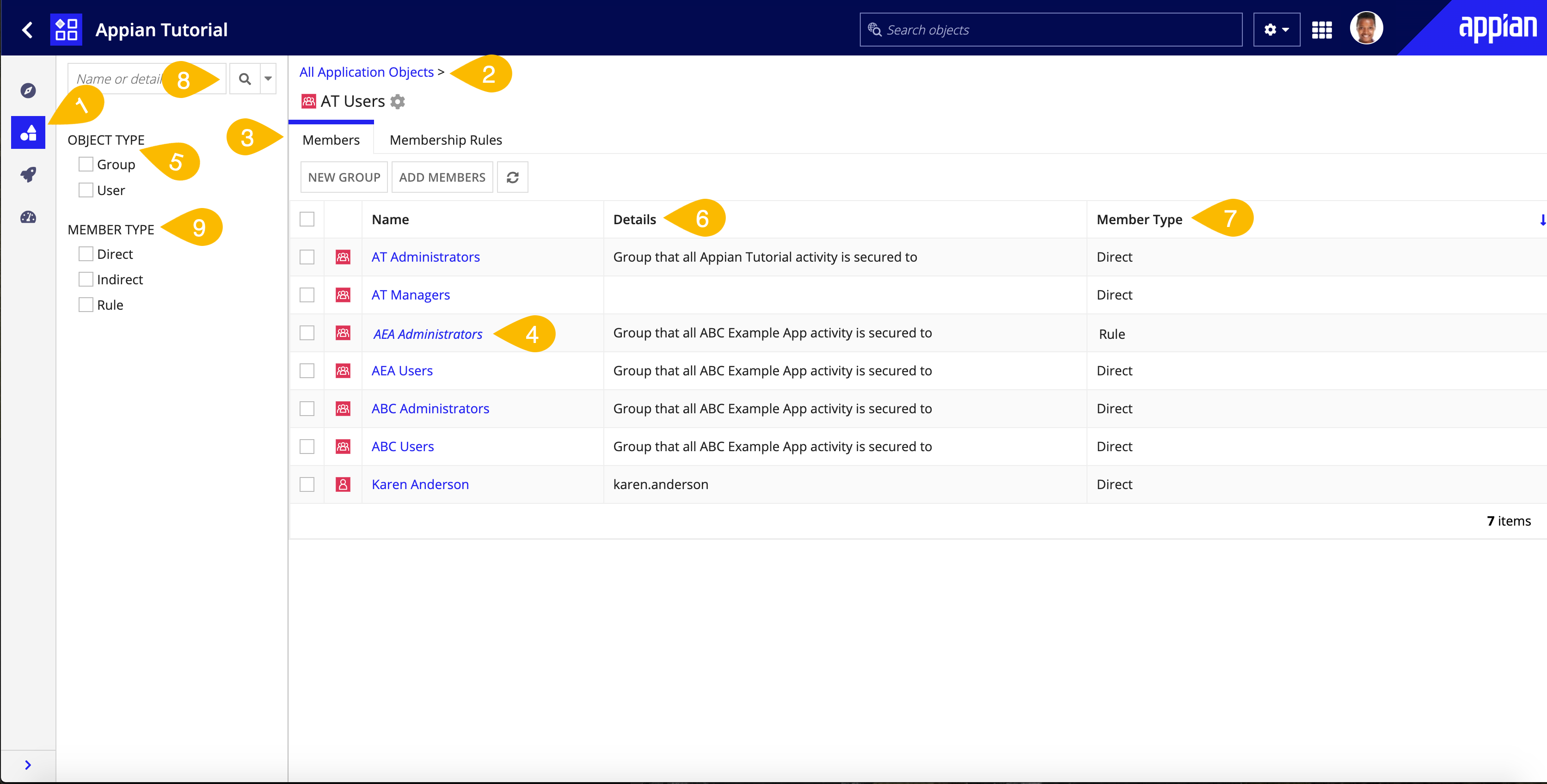Check the Group object type filter
The height and width of the screenshot is (784, 1547).
click(x=86, y=164)
